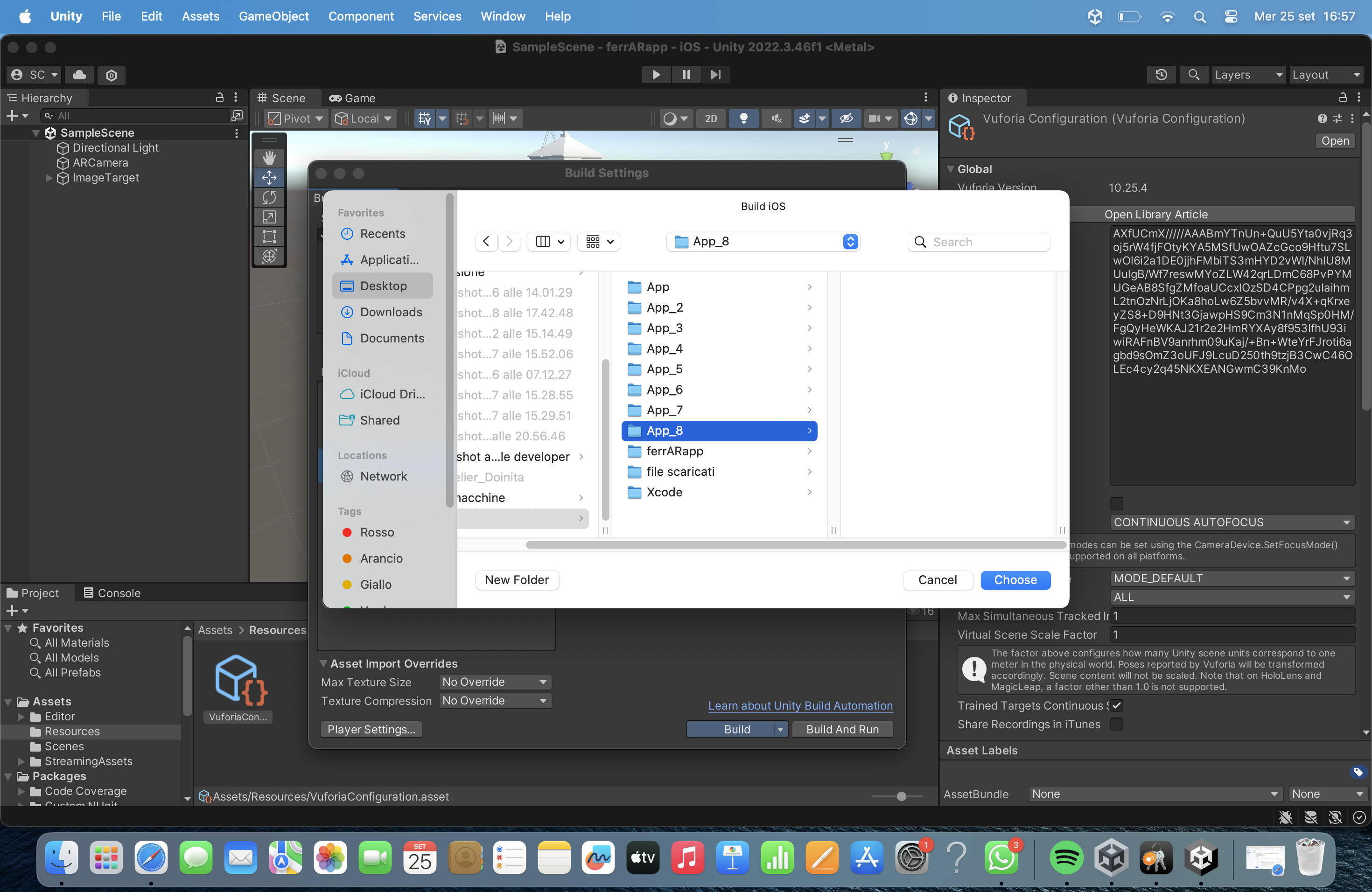Image resolution: width=1372 pixels, height=892 pixels.
Task: Open Control Center in menu bar
Action: click(x=1231, y=16)
